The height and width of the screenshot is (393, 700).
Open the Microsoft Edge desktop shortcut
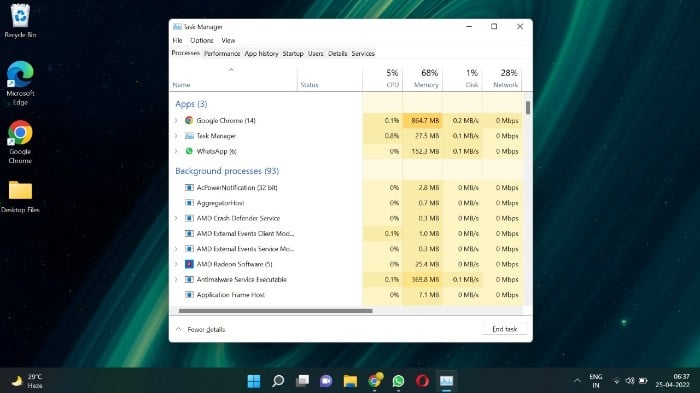20,83
